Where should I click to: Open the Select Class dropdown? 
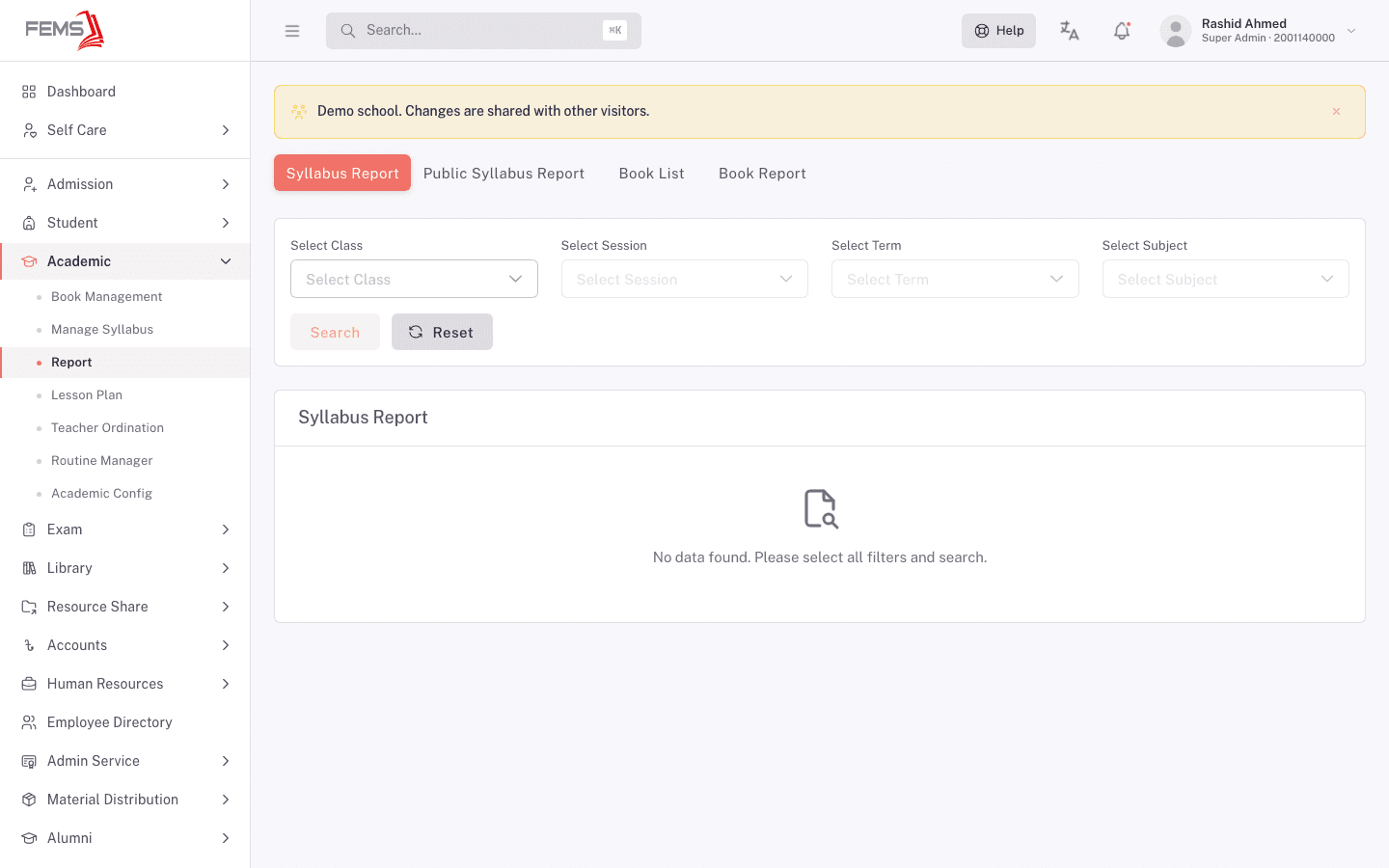414,279
